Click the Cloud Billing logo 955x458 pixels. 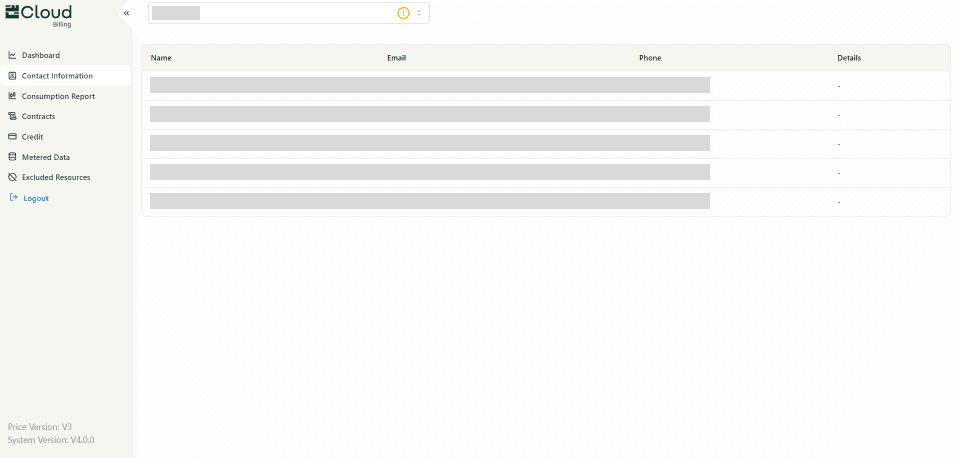pyautogui.click(x=39, y=14)
